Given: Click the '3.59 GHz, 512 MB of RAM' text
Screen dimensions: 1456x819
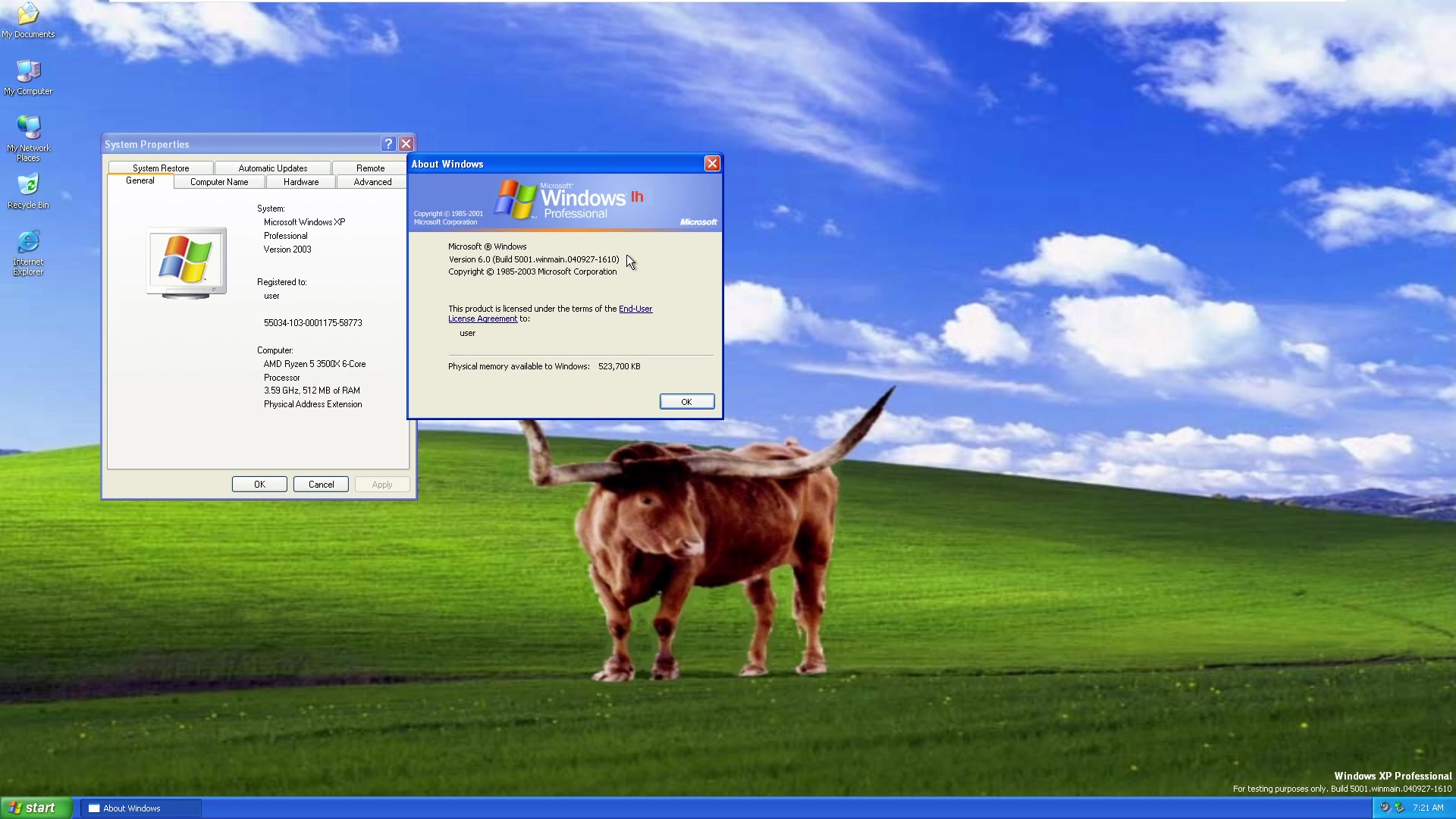Looking at the screenshot, I should coord(312,391).
